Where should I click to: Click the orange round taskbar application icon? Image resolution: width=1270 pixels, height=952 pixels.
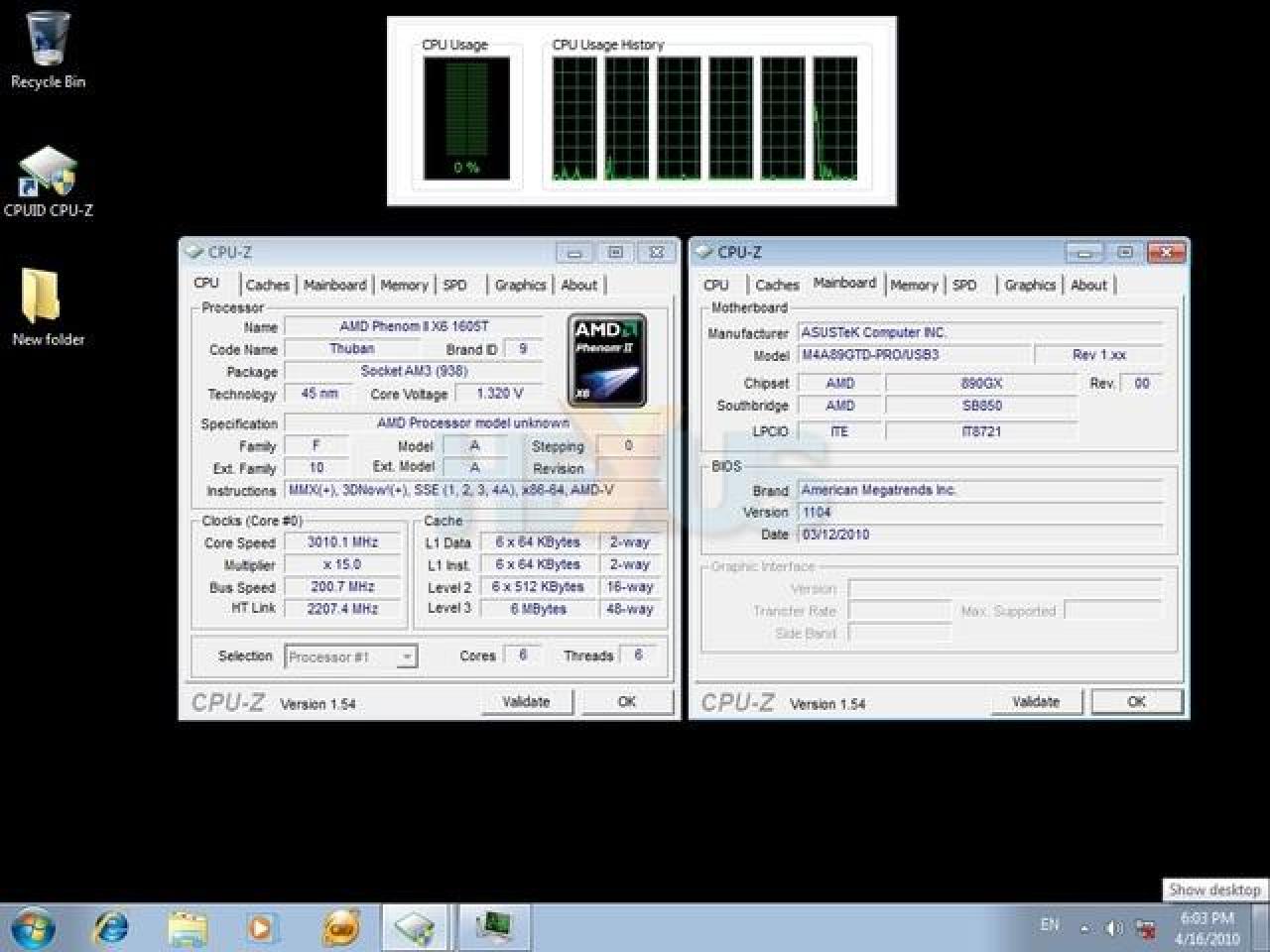(341, 928)
